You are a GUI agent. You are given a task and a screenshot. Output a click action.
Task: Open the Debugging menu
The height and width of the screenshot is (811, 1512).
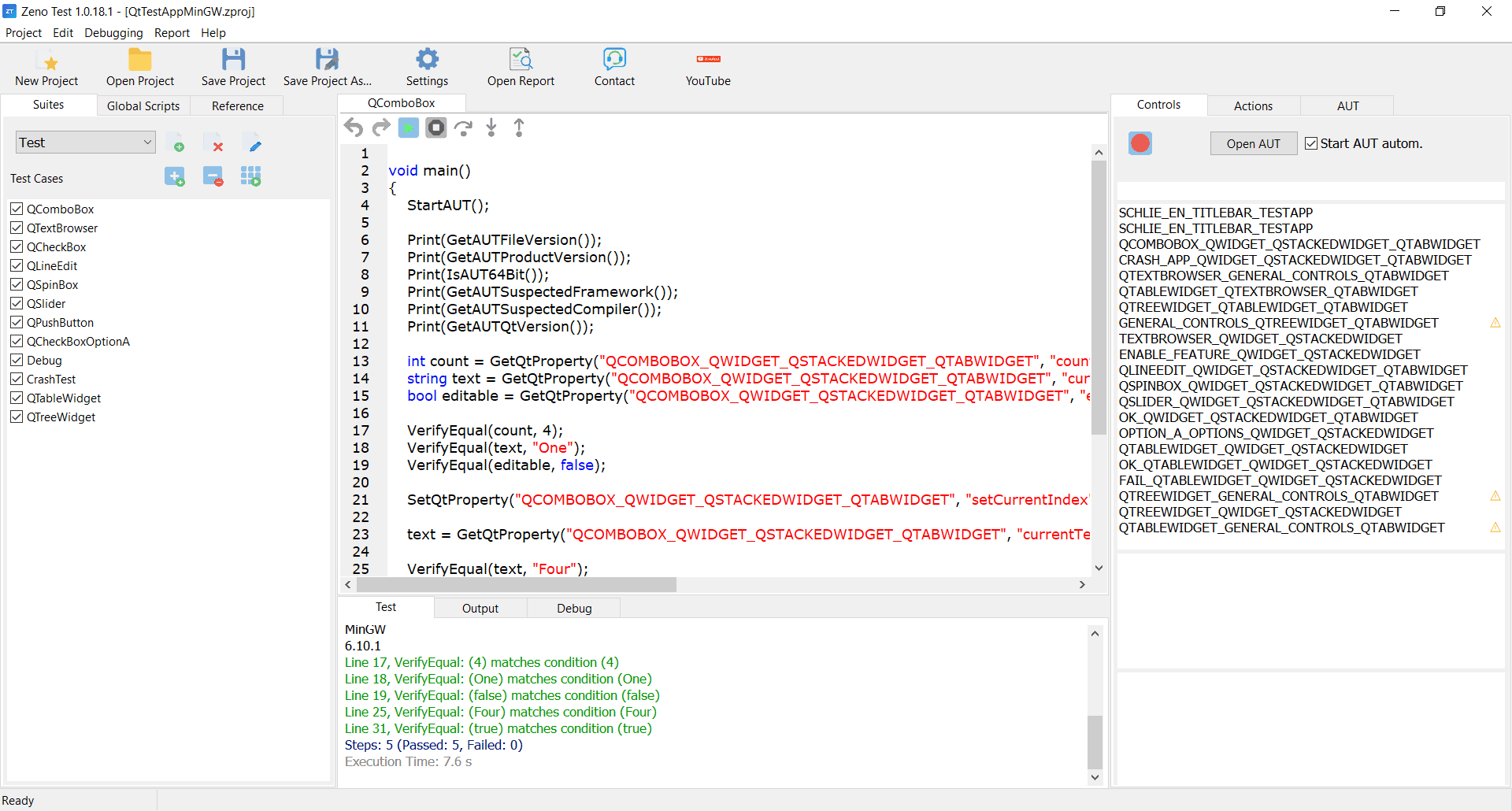coord(113,33)
